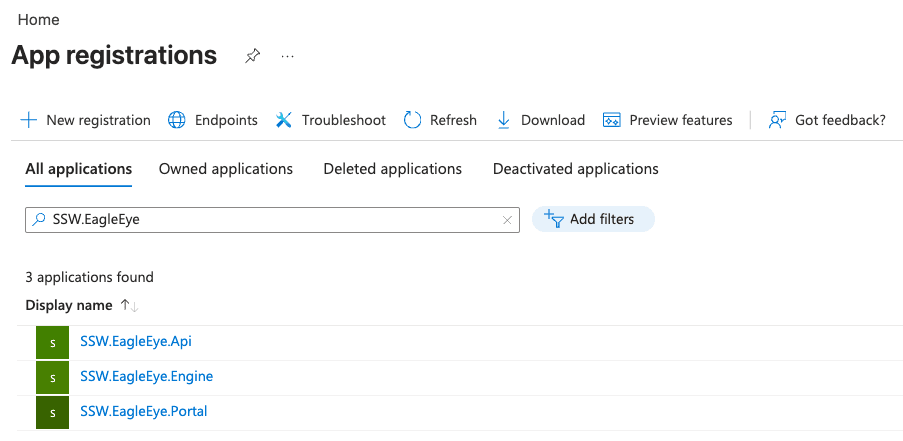Open the ellipsis more options menu
This screenshot has width=903, height=441.
tap(287, 56)
